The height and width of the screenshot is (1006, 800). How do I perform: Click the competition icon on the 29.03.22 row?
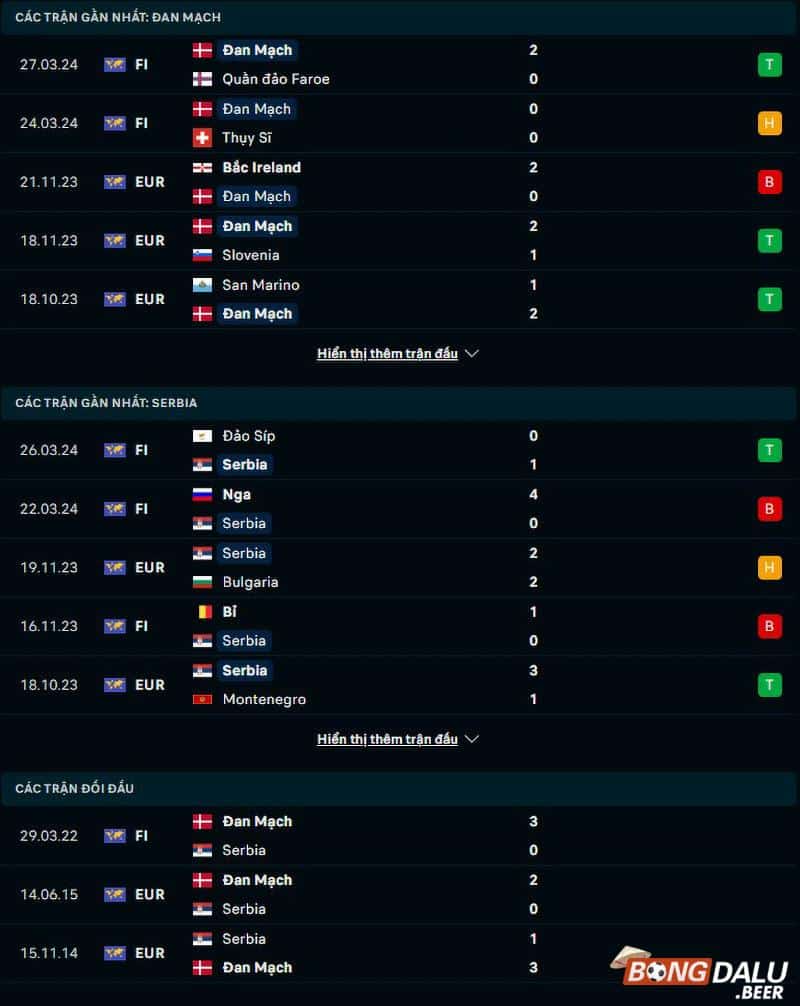[114, 836]
